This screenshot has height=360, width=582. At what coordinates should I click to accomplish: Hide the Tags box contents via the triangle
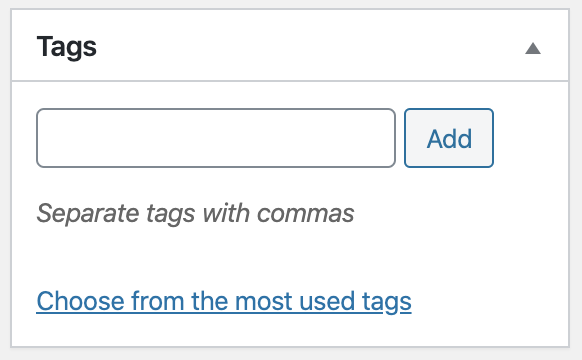point(533,48)
